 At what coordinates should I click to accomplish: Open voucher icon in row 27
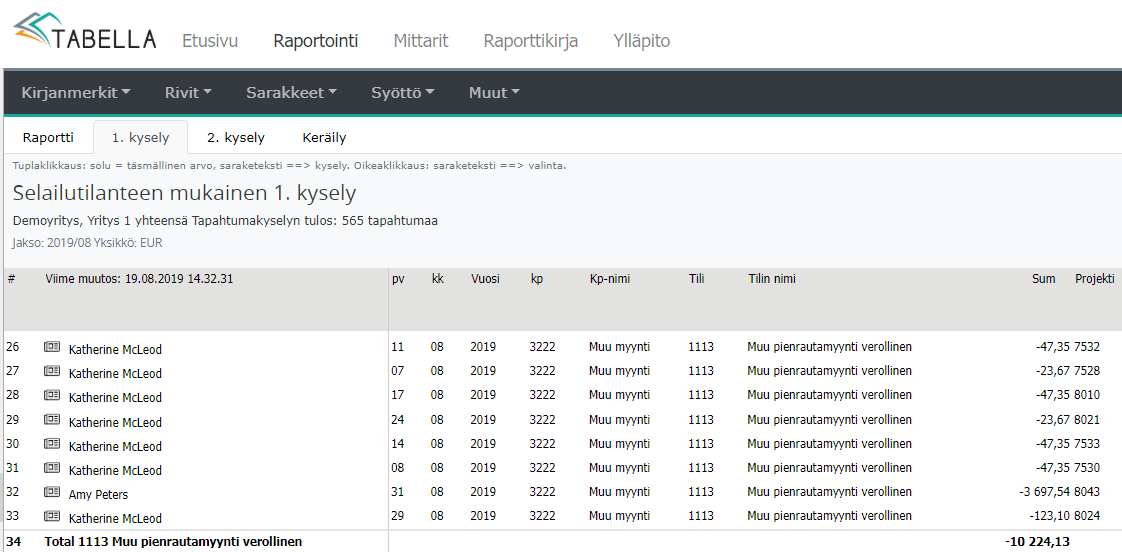pyautogui.click(x=52, y=372)
